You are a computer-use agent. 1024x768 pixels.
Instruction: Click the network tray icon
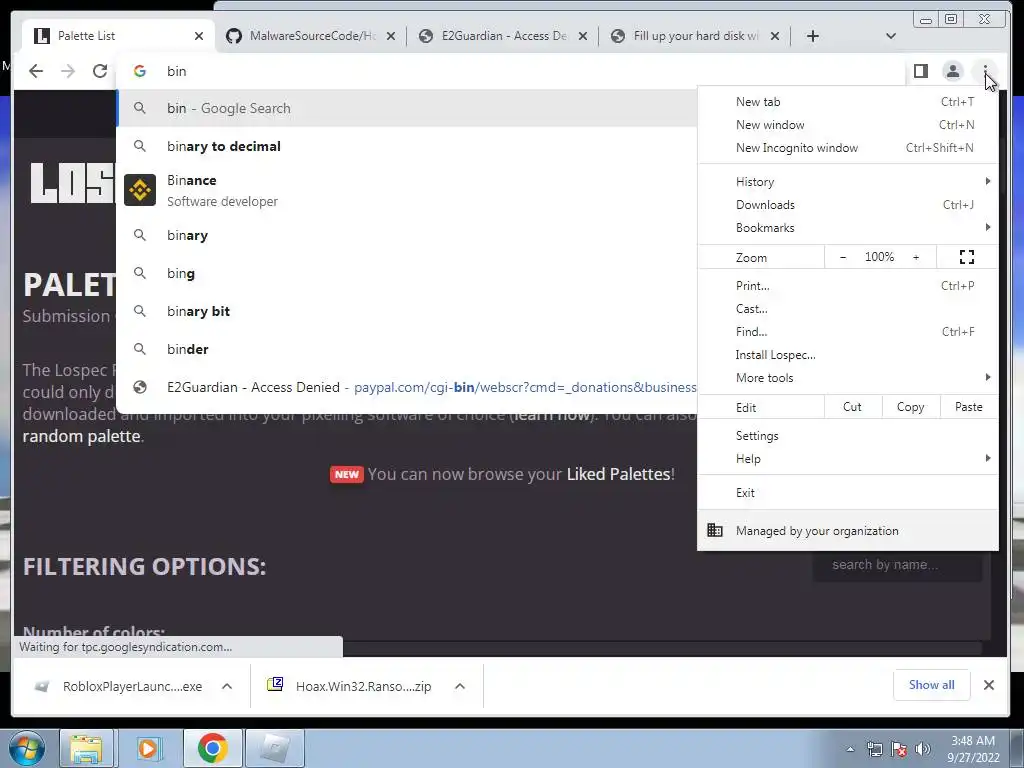click(874, 749)
